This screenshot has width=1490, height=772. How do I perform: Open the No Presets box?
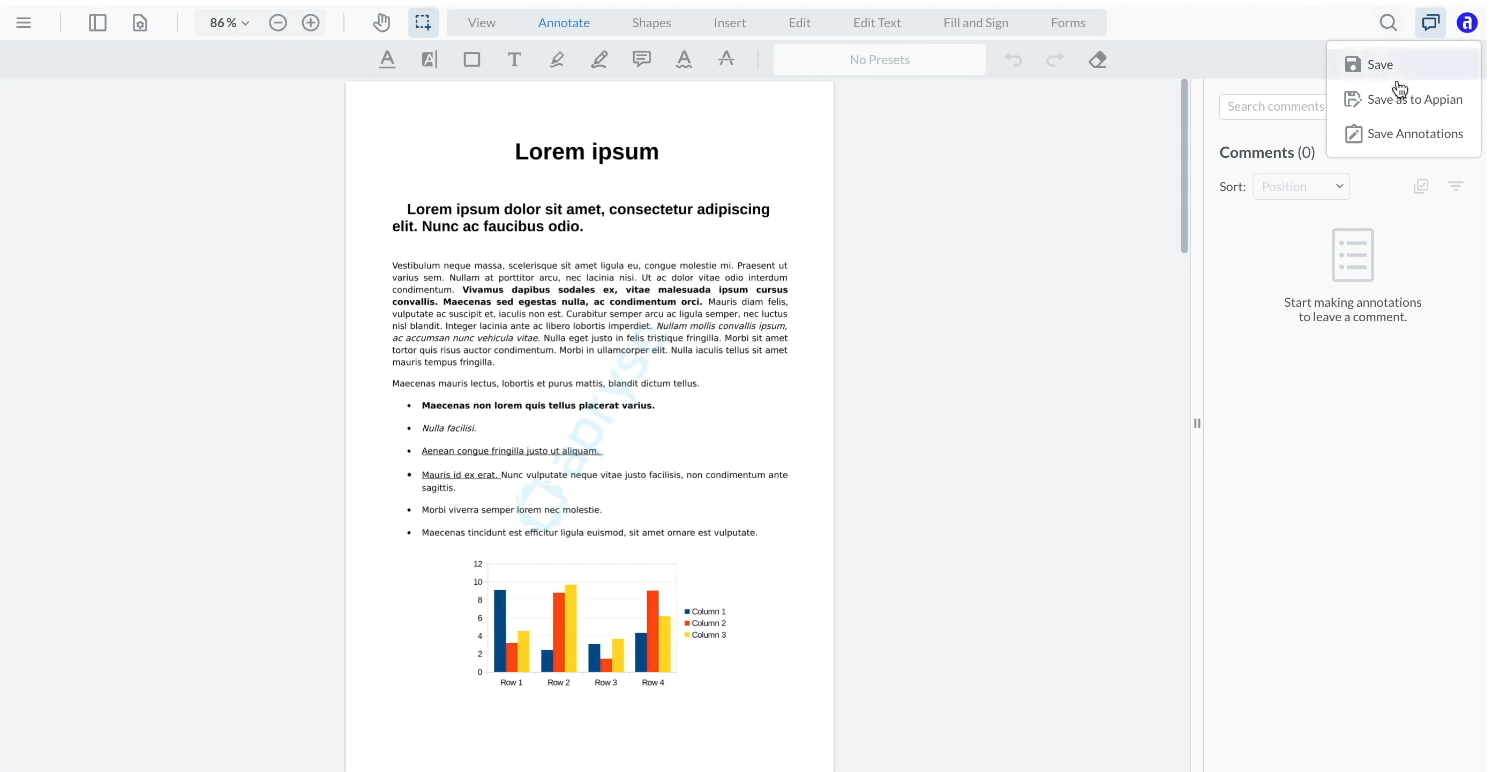click(x=880, y=59)
